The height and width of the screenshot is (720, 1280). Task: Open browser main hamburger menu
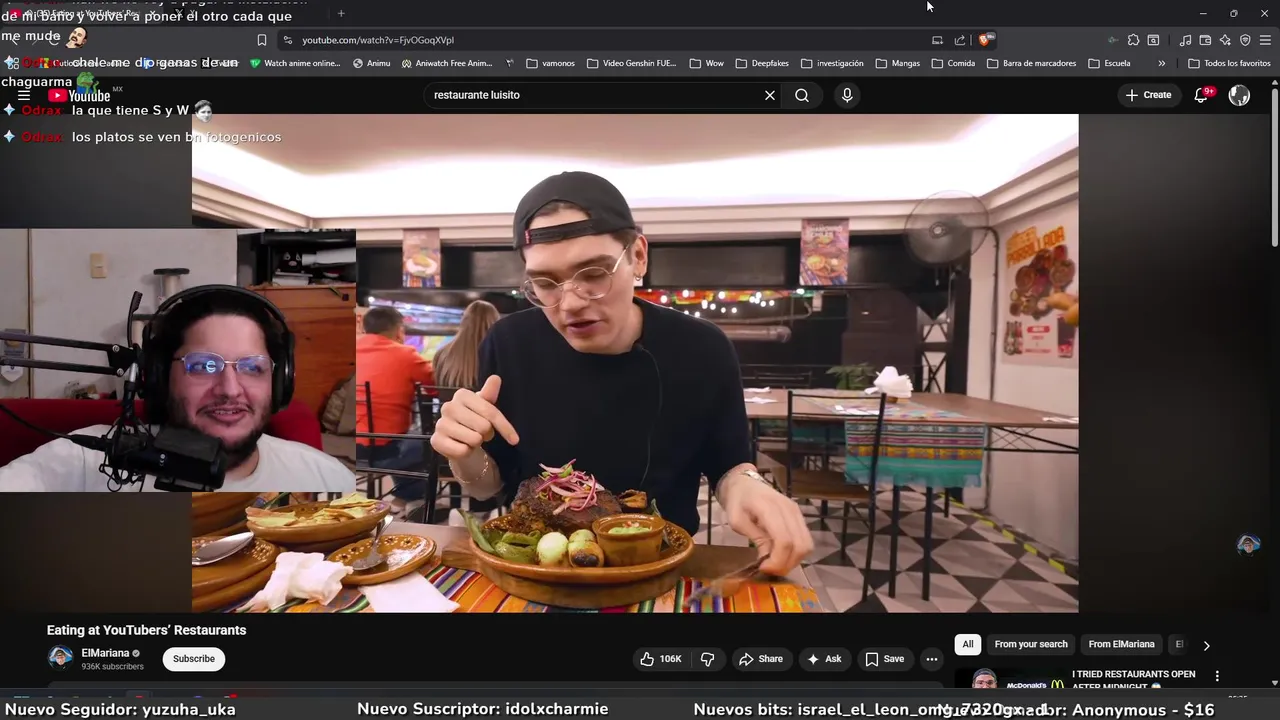1265,40
